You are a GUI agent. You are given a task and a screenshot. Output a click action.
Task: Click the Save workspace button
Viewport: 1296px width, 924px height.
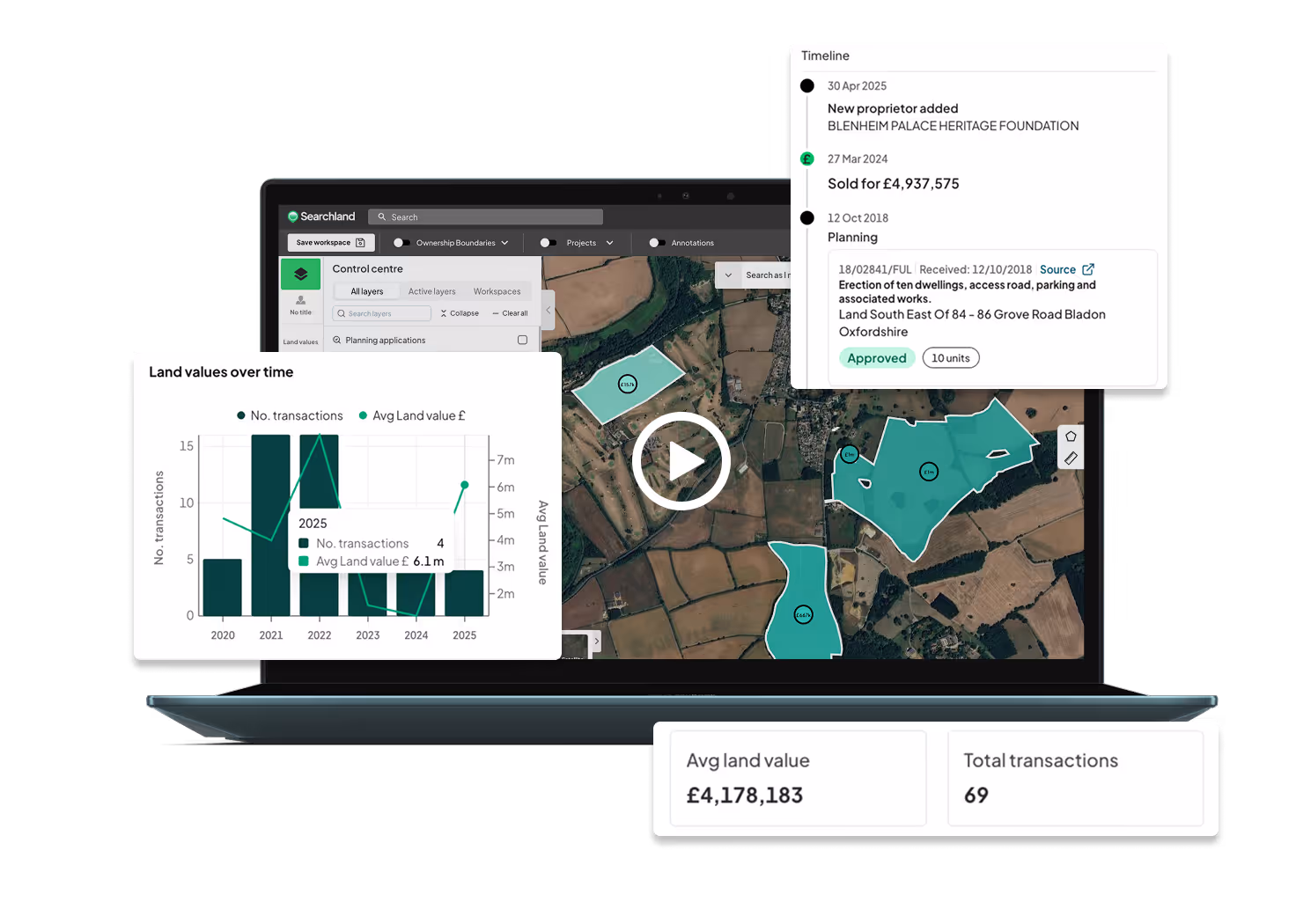330,242
